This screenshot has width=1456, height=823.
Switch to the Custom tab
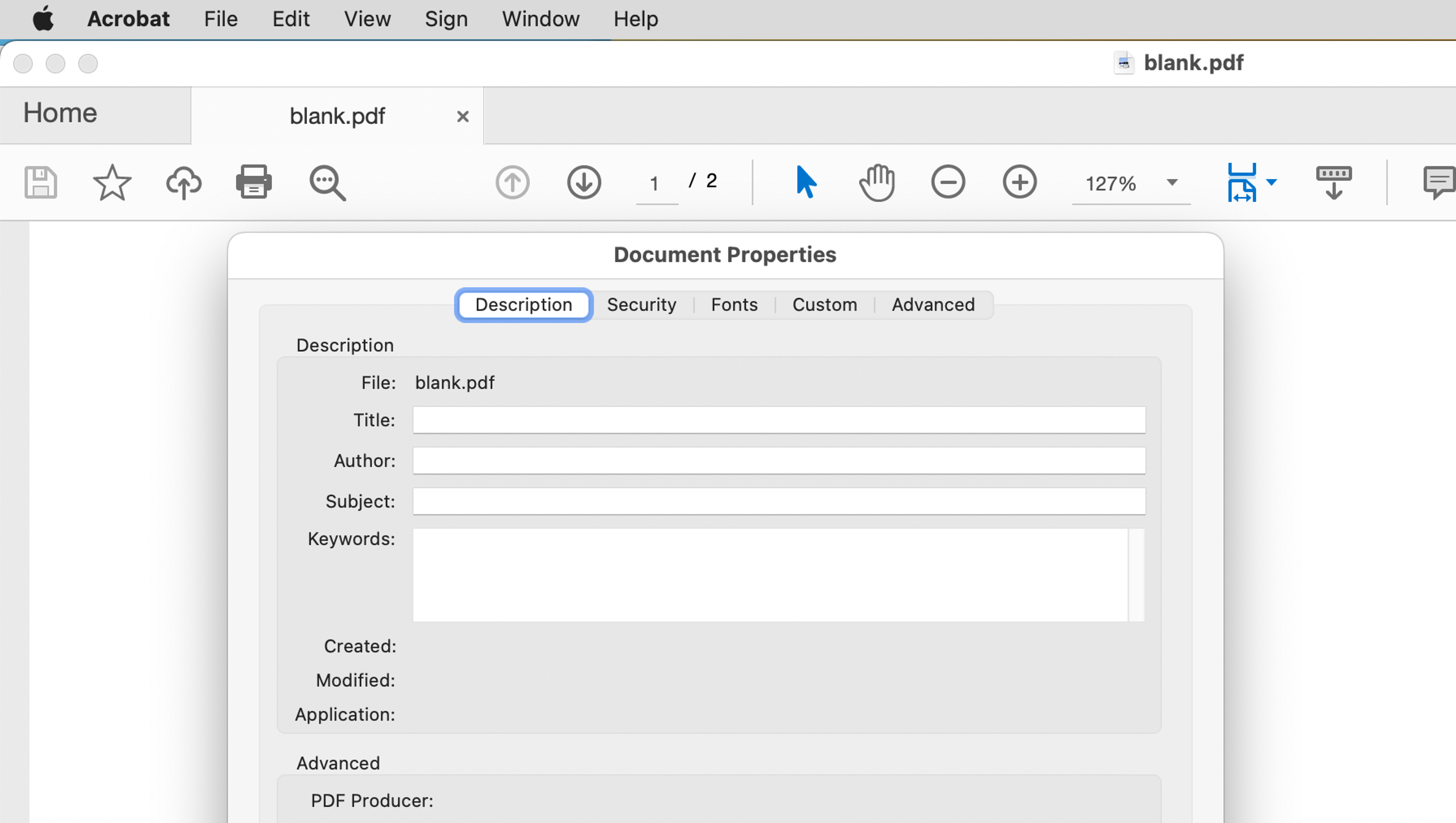point(825,305)
